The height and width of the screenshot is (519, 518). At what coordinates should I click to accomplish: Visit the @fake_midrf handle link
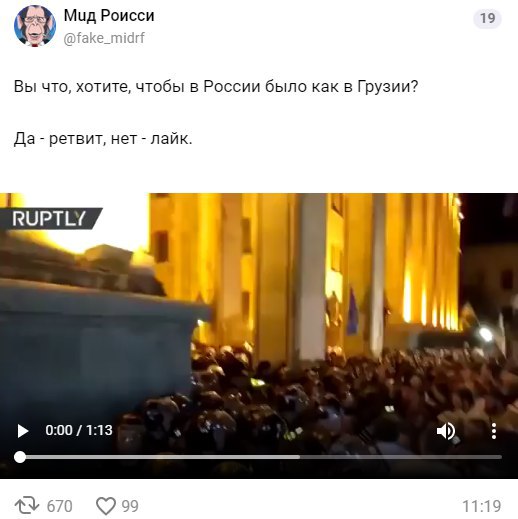coord(104,38)
